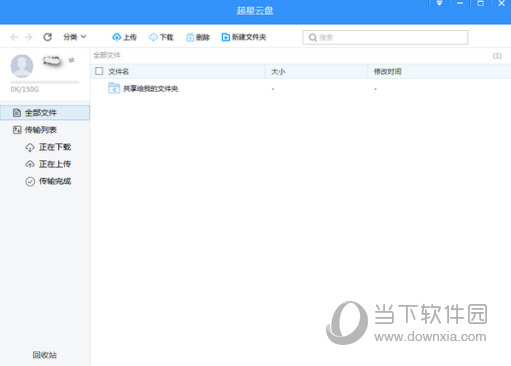Click the 全部文件 breadcrumb path

pos(107,55)
